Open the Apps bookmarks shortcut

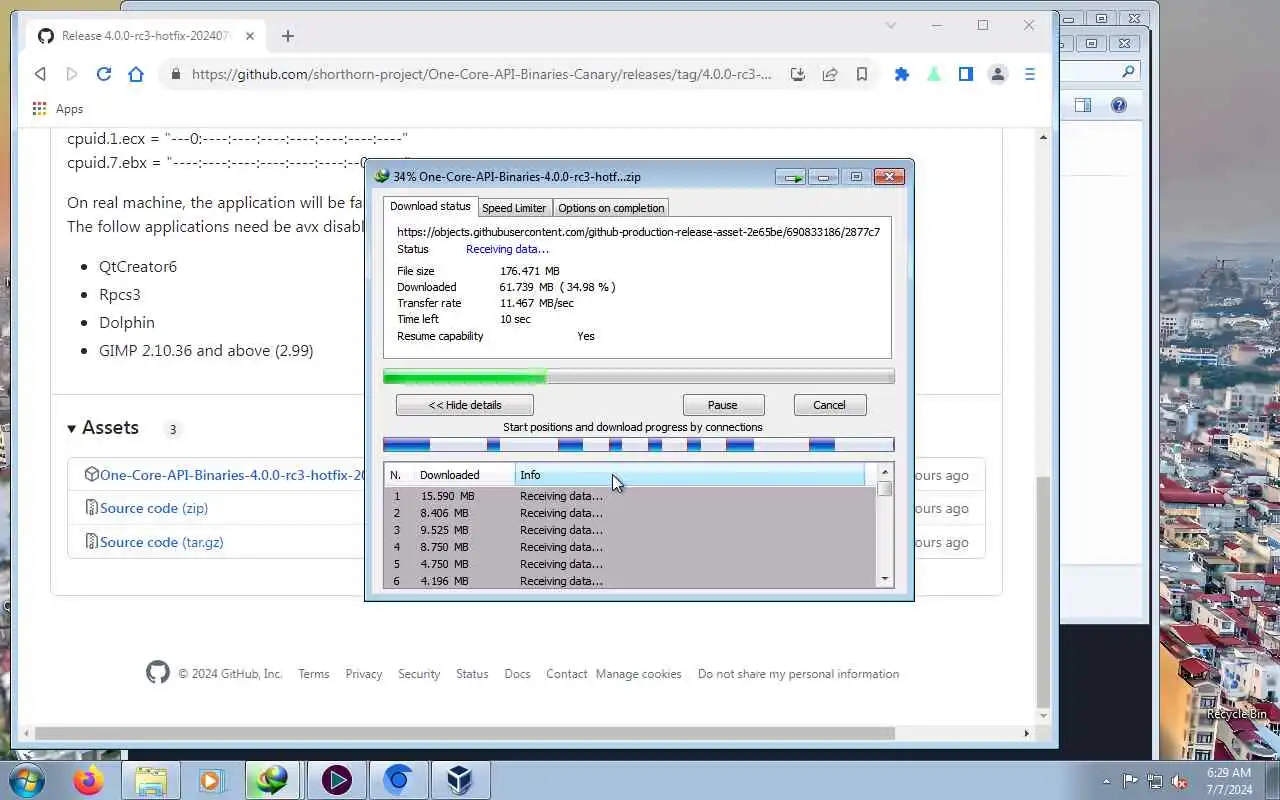pos(57,109)
